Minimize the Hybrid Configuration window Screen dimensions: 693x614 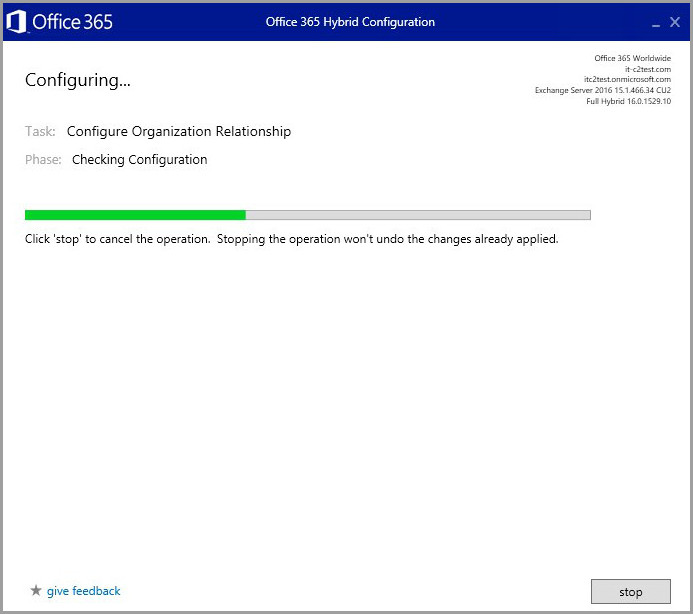(x=656, y=24)
